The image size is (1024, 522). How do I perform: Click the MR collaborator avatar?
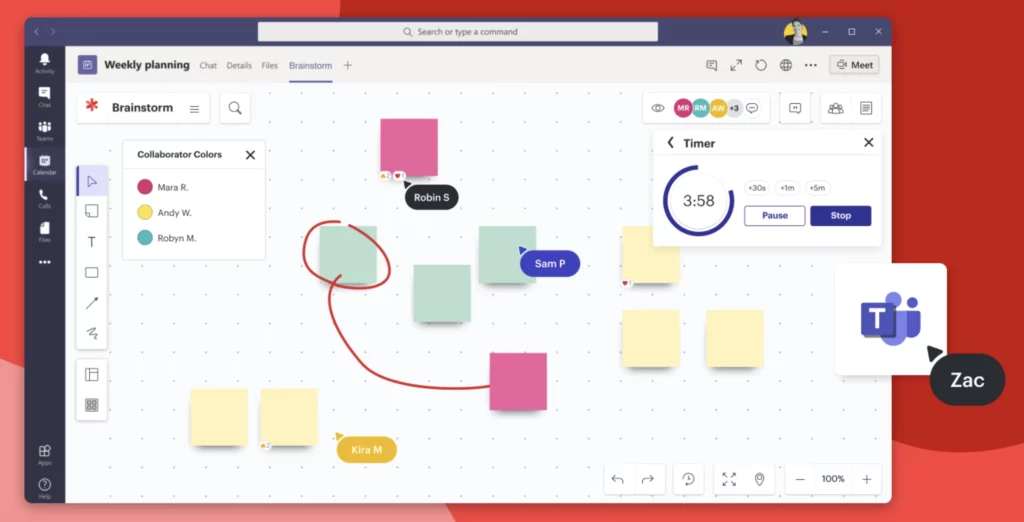pyautogui.click(x=683, y=108)
